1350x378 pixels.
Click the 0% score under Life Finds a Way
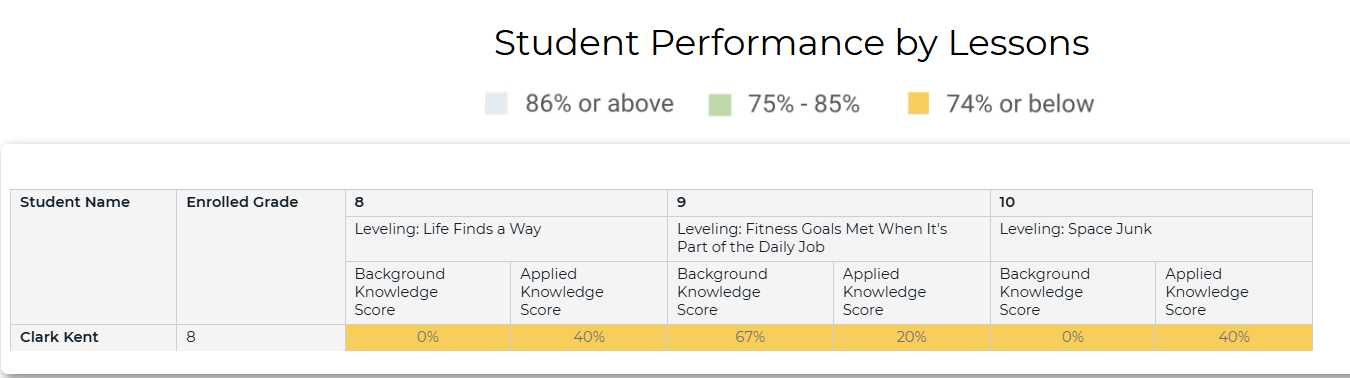pyautogui.click(x=428, y=337)
